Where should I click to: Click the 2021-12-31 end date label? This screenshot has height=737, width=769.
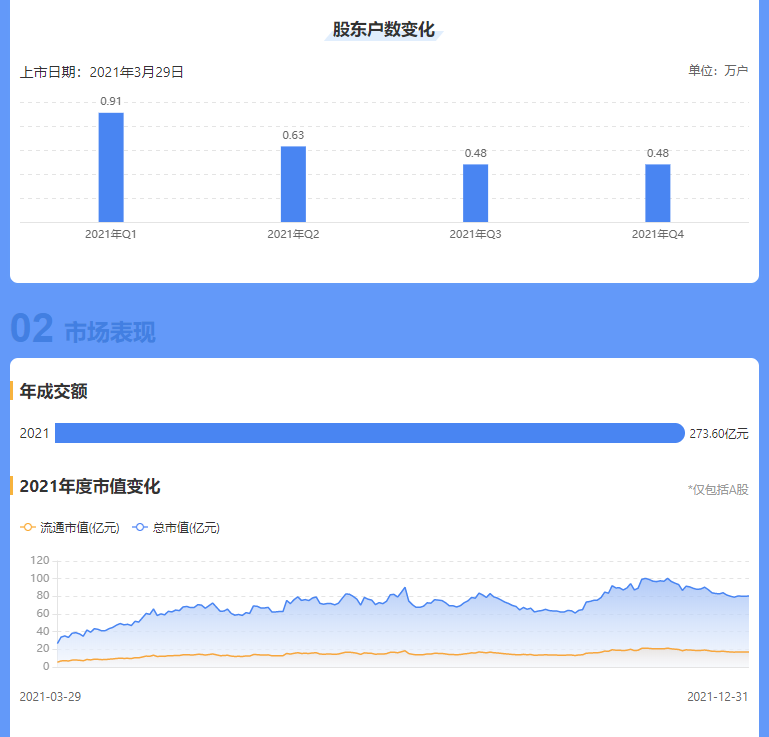pos(718,696)
